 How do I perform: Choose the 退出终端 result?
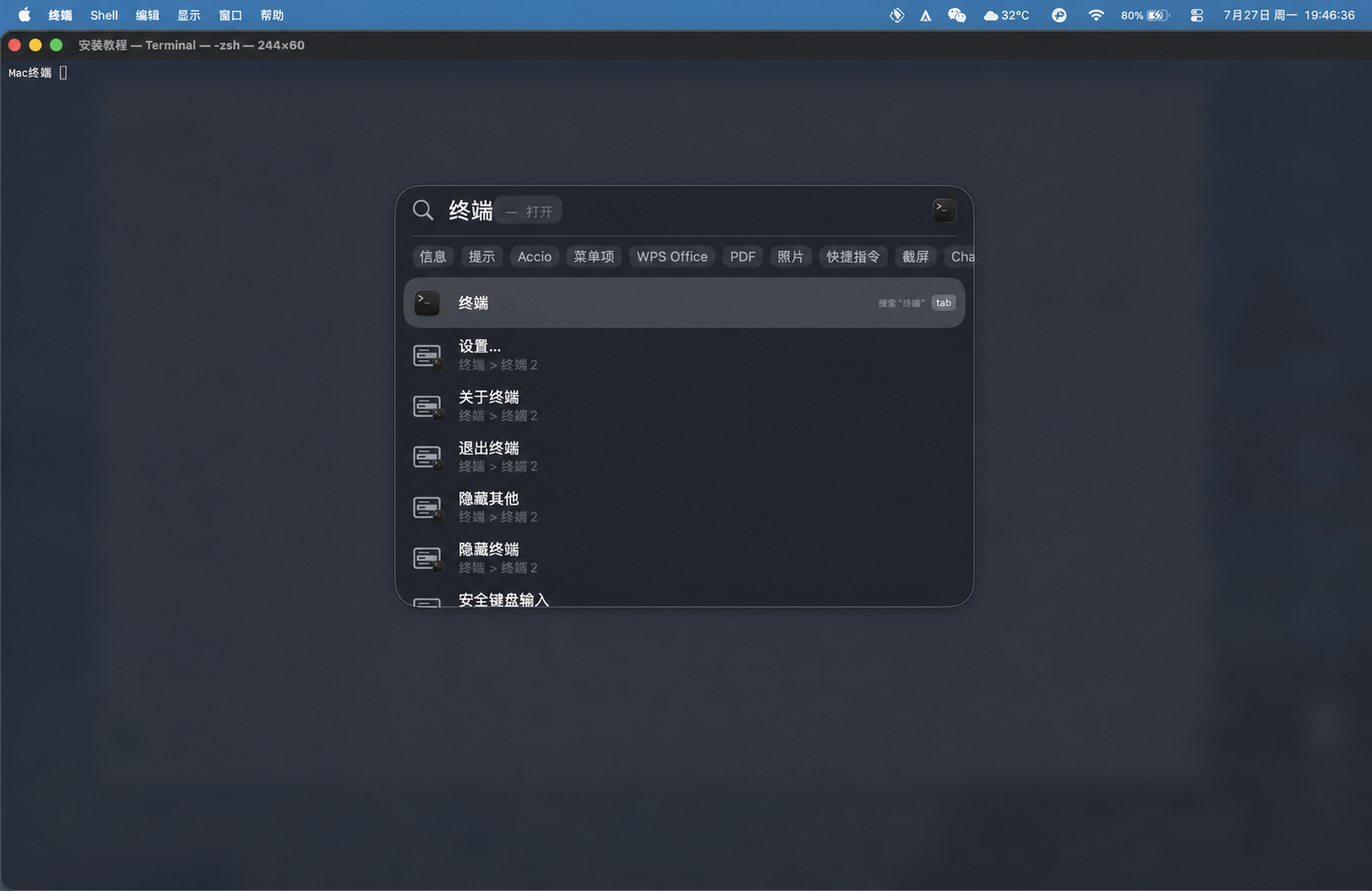click(684, 457)
